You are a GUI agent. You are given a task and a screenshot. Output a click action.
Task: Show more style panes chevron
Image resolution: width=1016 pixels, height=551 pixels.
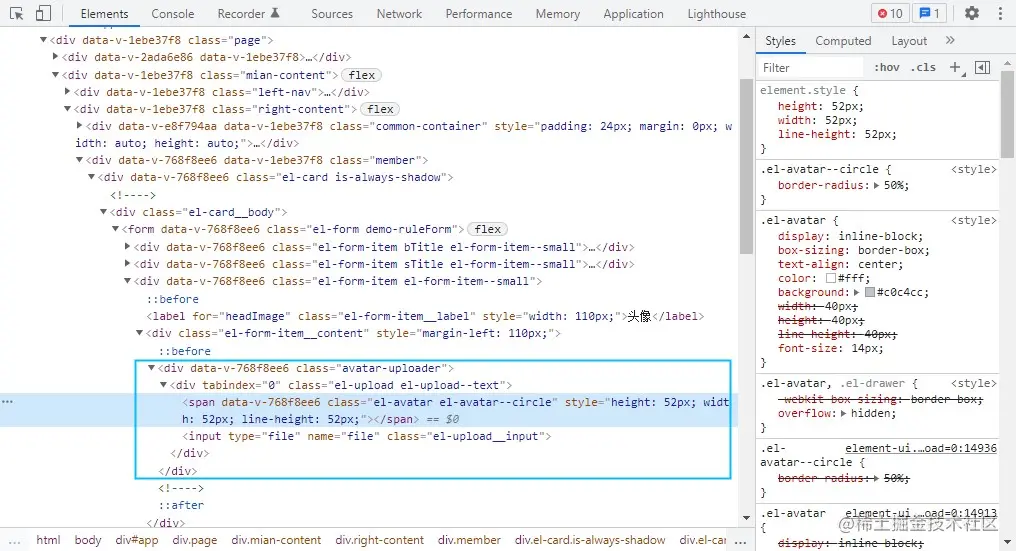pos(950,40)
